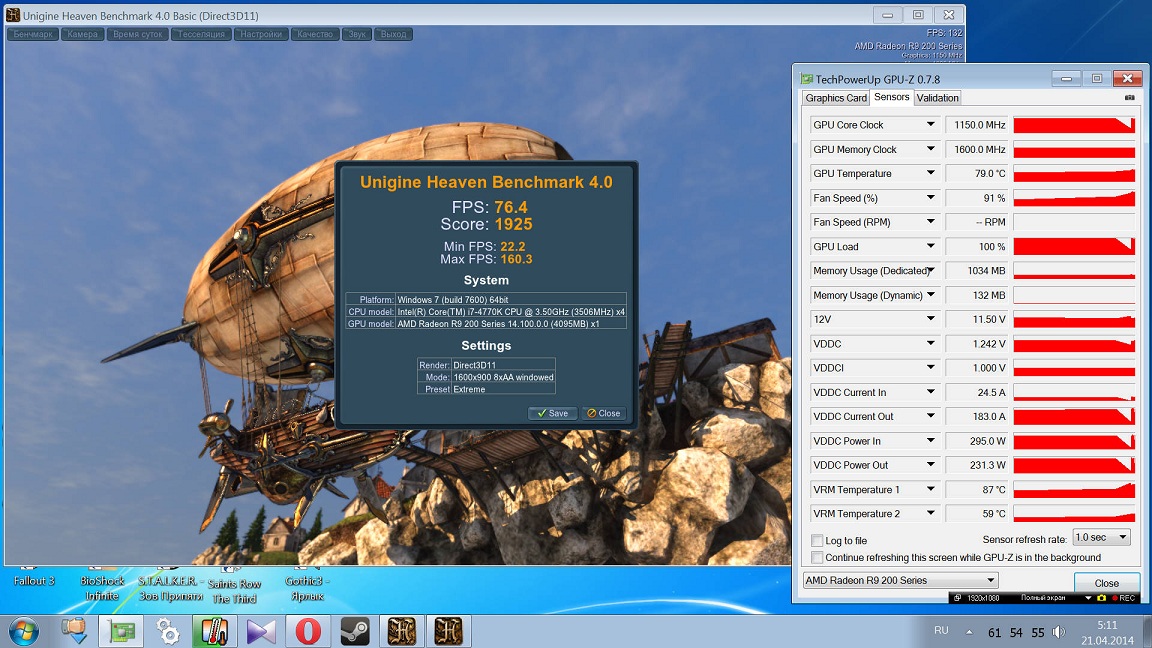1152x648 pixels.
Task: Open Steam from the taskbar
Action: [355, 631]
